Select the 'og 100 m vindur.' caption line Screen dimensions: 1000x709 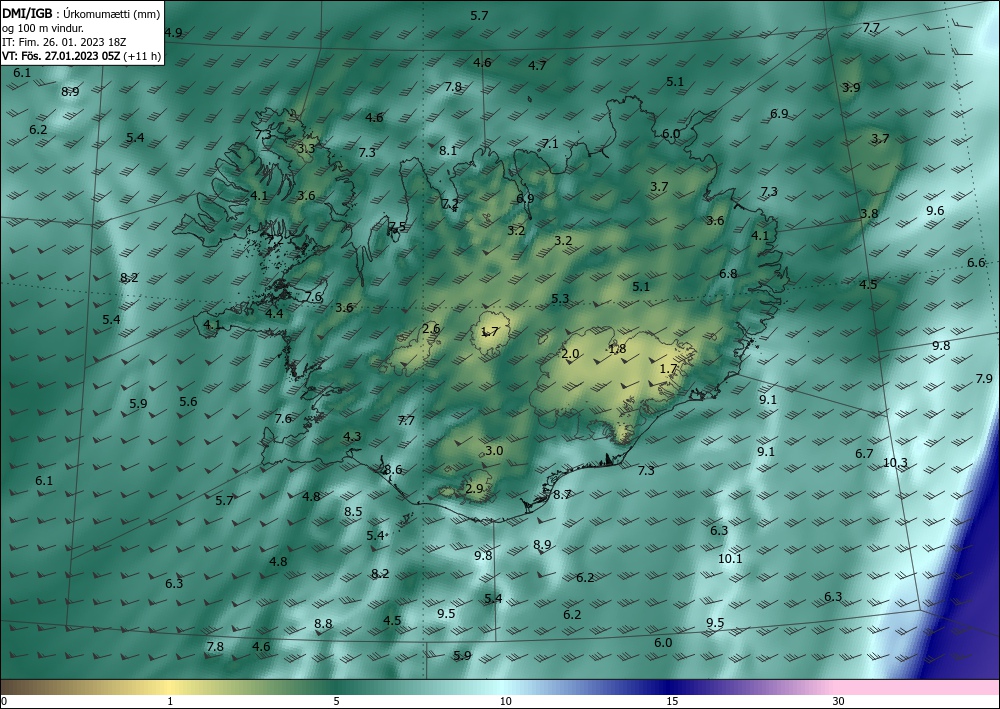click(43, 28)
